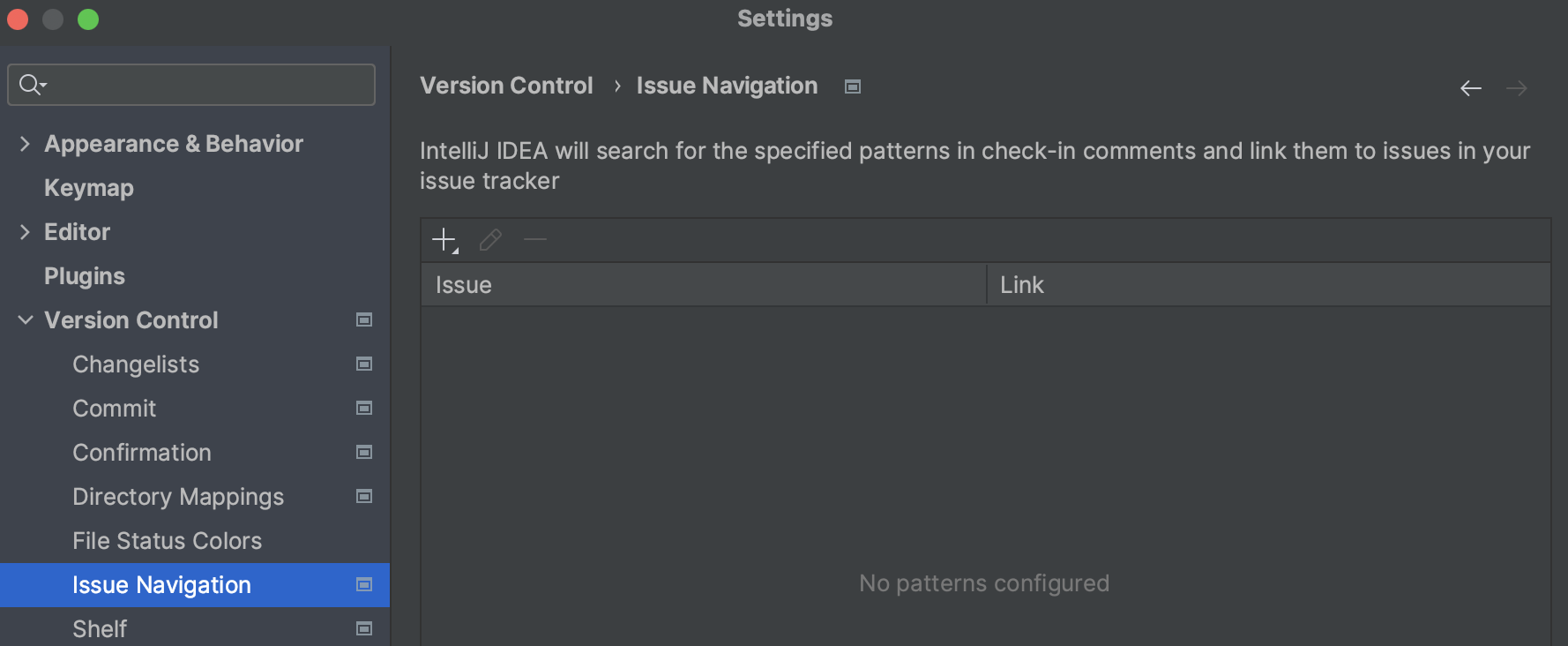Add a new issue navigation pattern
Screen dimensions: 1568x646
(x=444, y=239)
